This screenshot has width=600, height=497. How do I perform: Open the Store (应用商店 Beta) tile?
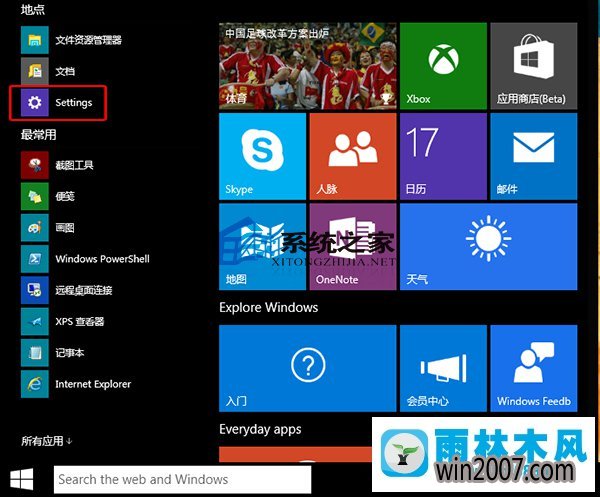point(534,66)
